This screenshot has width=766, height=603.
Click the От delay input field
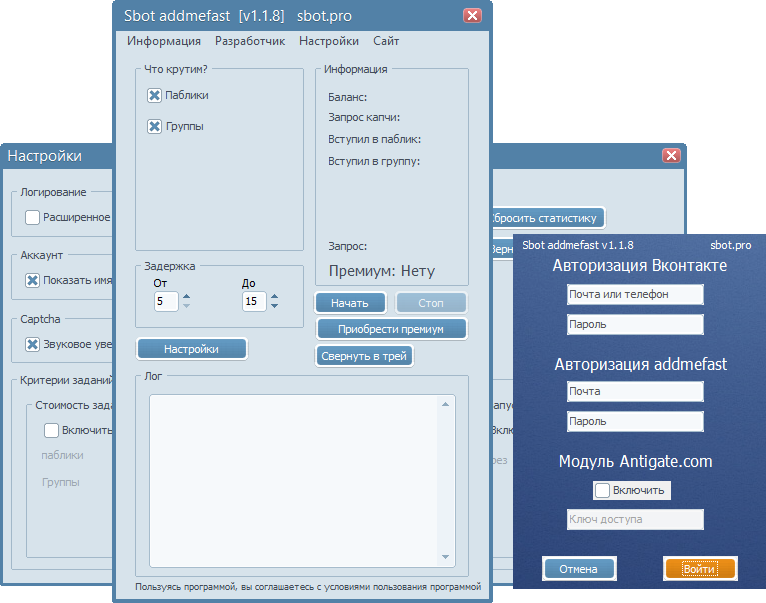[x=166, y=301]
